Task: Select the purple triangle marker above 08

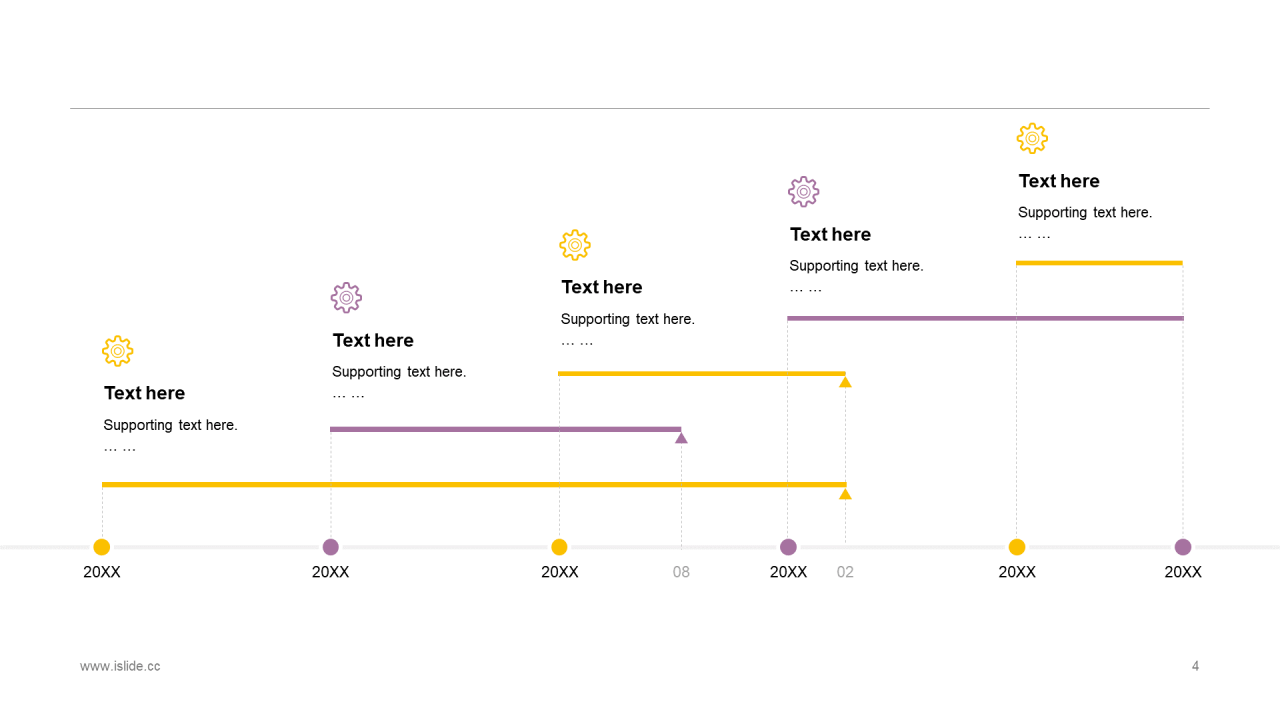Action: tap(681, 438)
